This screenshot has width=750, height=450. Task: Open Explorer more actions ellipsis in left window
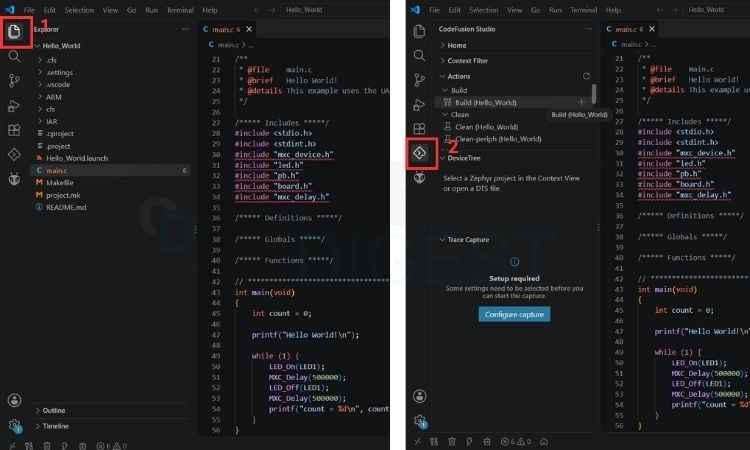pos(185,29)
